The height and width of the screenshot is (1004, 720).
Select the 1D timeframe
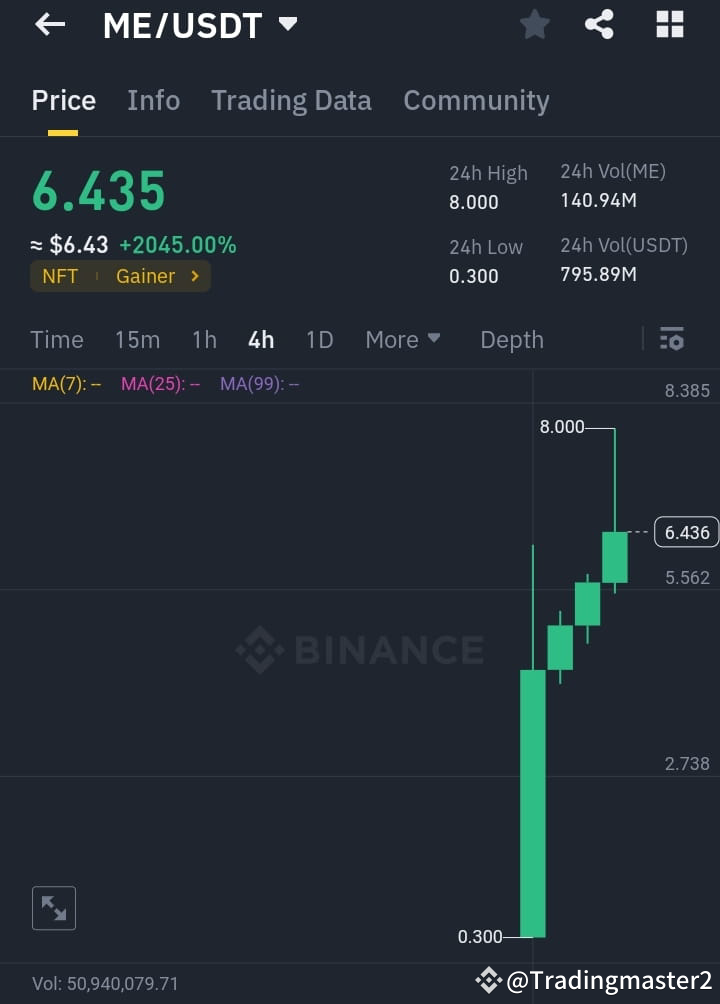coord(319,339)
